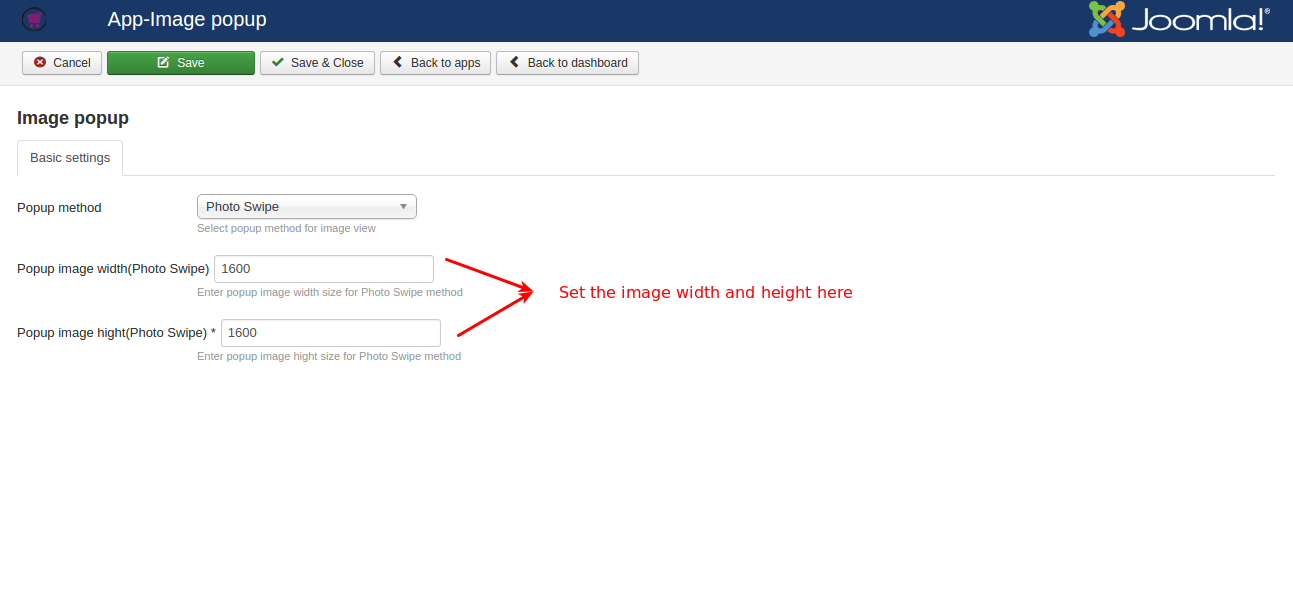Click the edit icon on green Save button
This screenshot has width=1293, height=589.
point(163,63)
